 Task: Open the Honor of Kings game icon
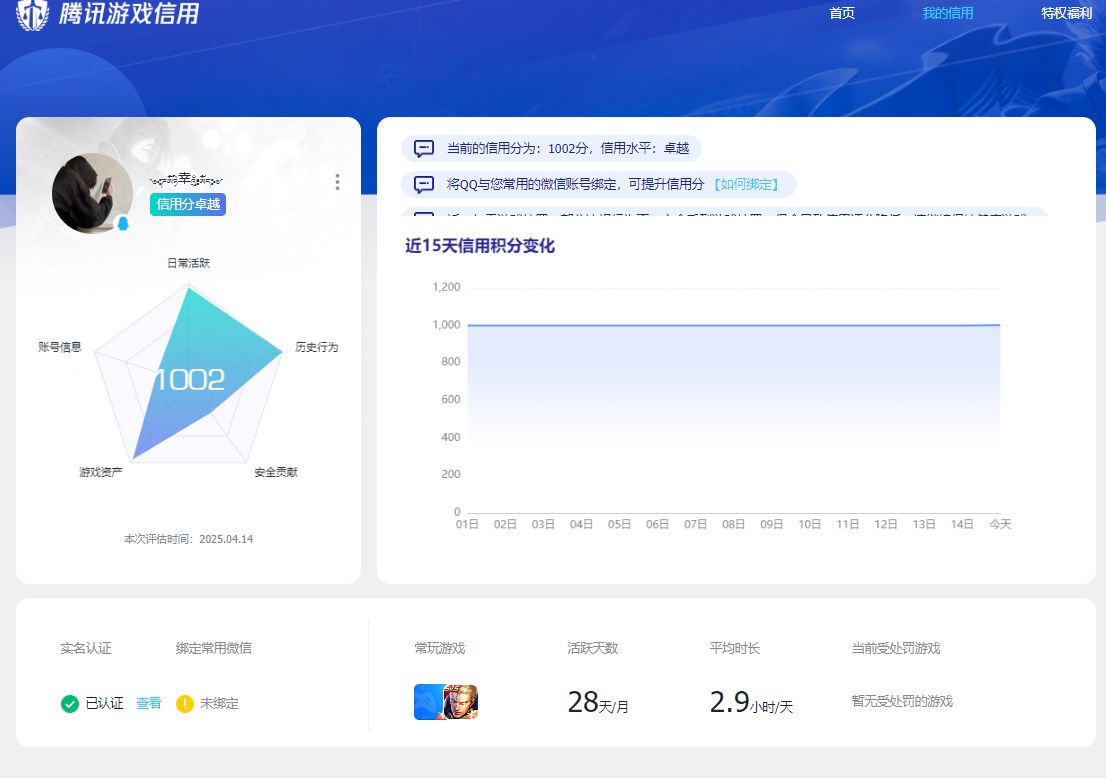click(461, 702)
